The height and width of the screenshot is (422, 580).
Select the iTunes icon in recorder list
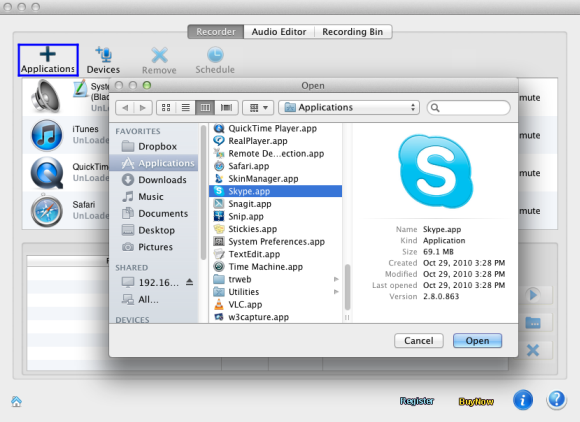(x=47, y=135)
